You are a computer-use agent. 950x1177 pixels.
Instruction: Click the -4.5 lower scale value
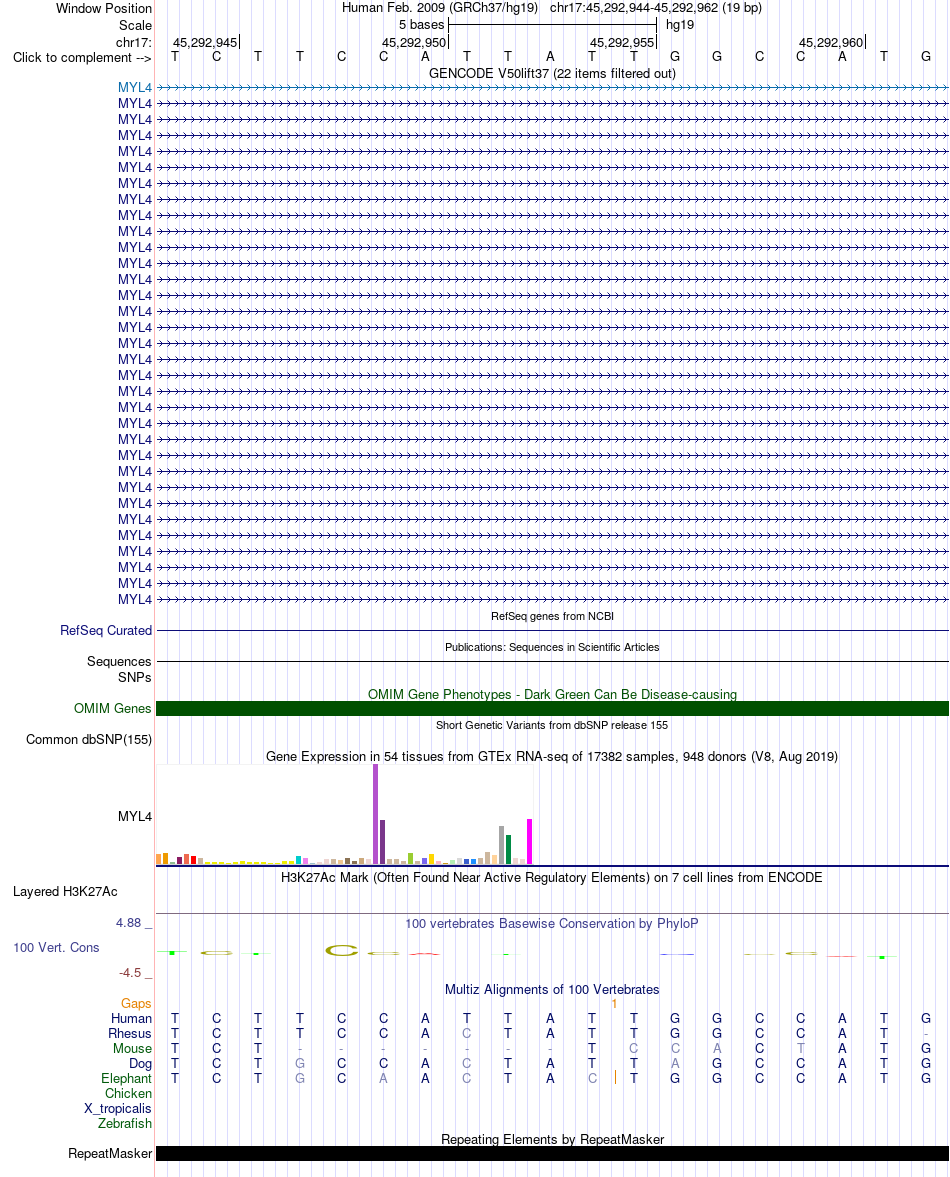[130, 973]
